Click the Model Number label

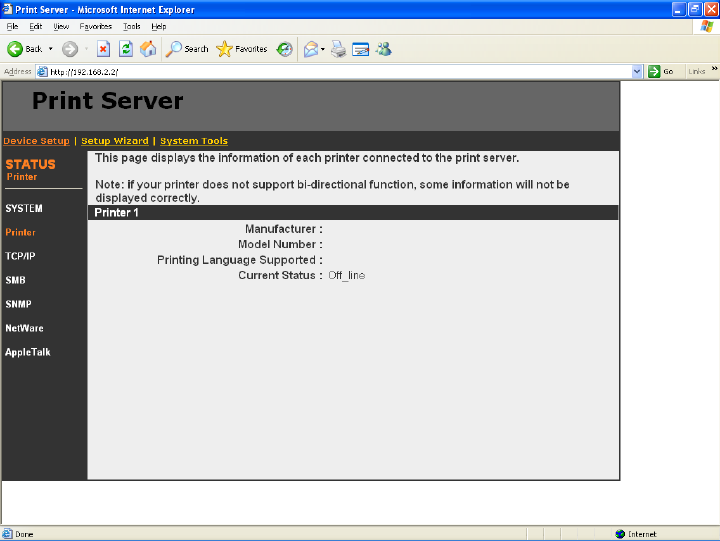(280, 244)
